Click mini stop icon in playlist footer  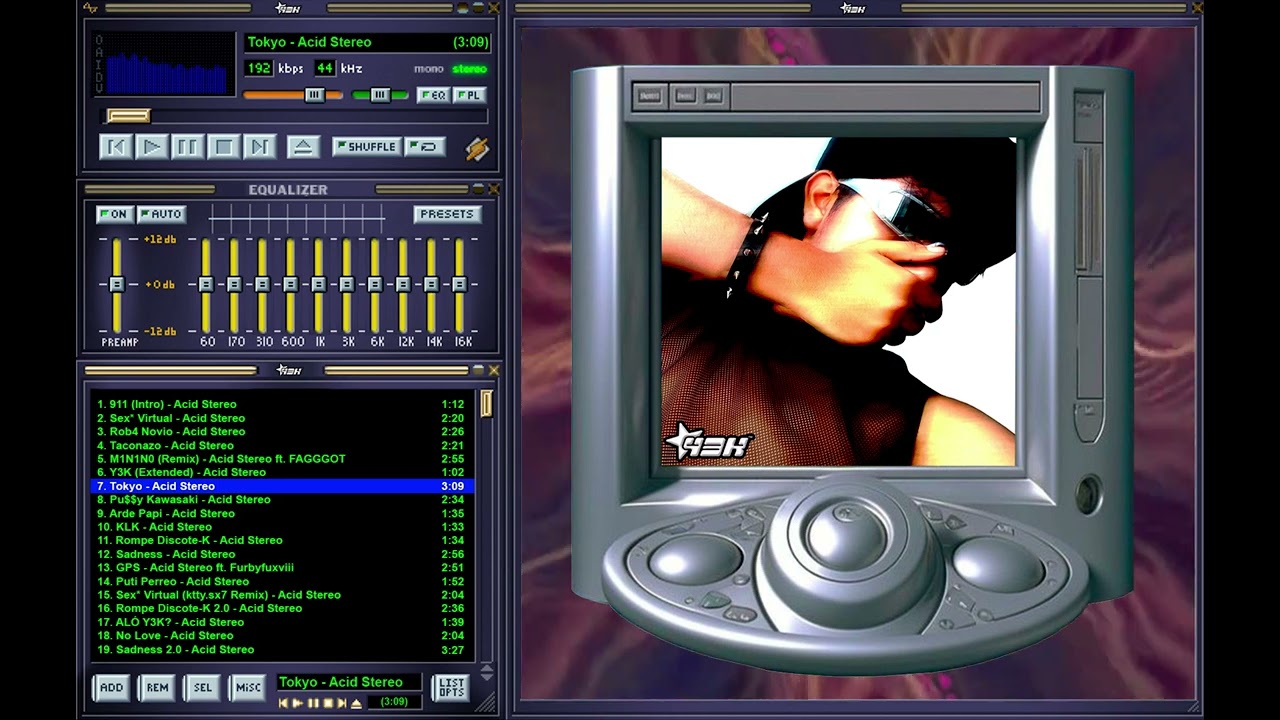coord(327,703)
